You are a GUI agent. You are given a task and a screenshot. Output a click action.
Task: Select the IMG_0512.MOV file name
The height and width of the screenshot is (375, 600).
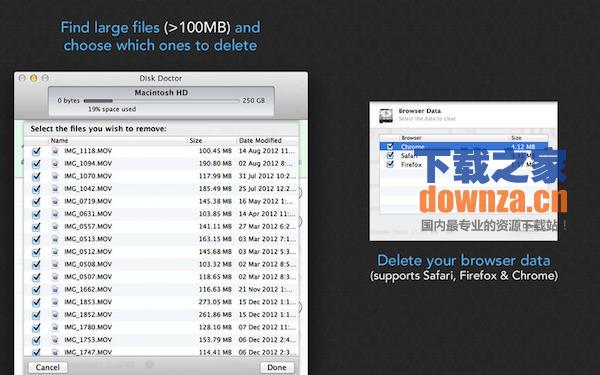(x=88, y=252)
